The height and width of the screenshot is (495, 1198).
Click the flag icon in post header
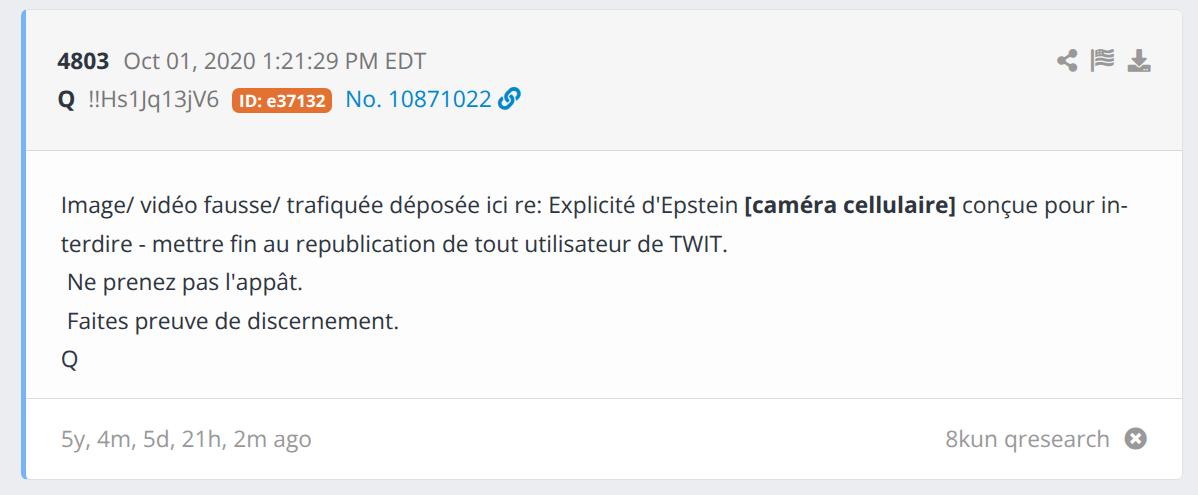(x=1103, y=62)
